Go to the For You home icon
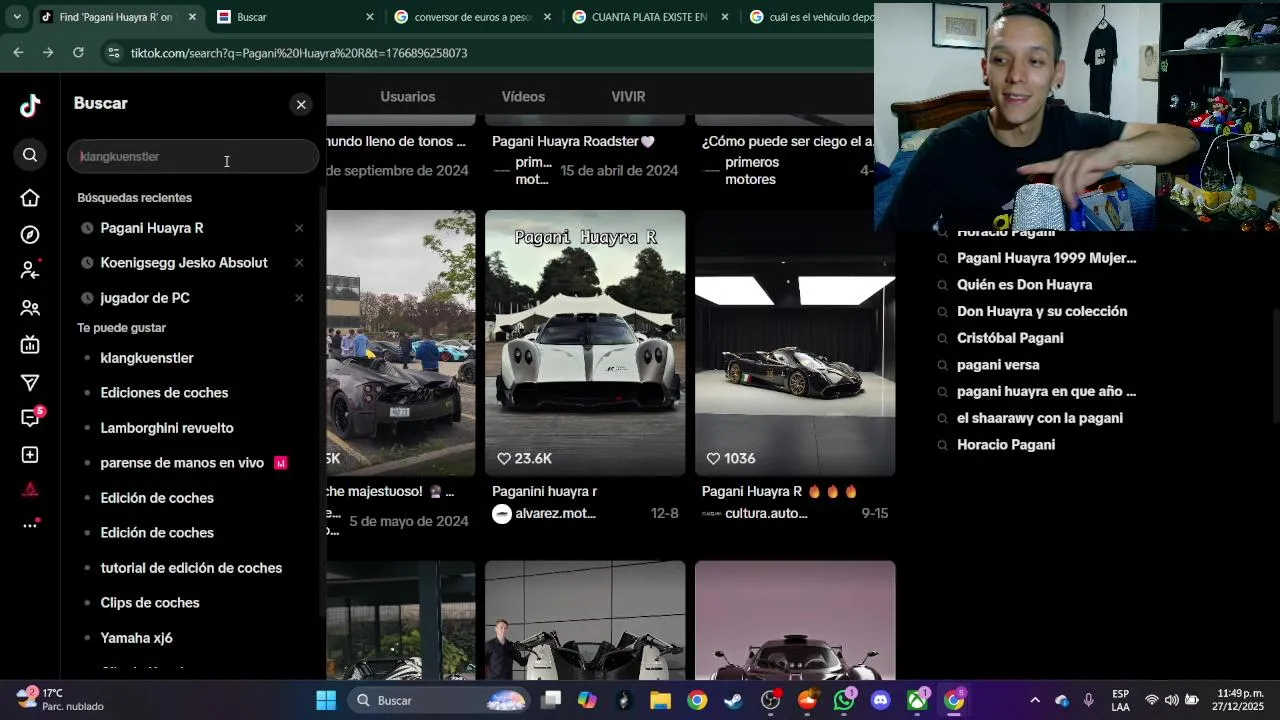The height and width of the screenshot is (720, 1280). 30,198
